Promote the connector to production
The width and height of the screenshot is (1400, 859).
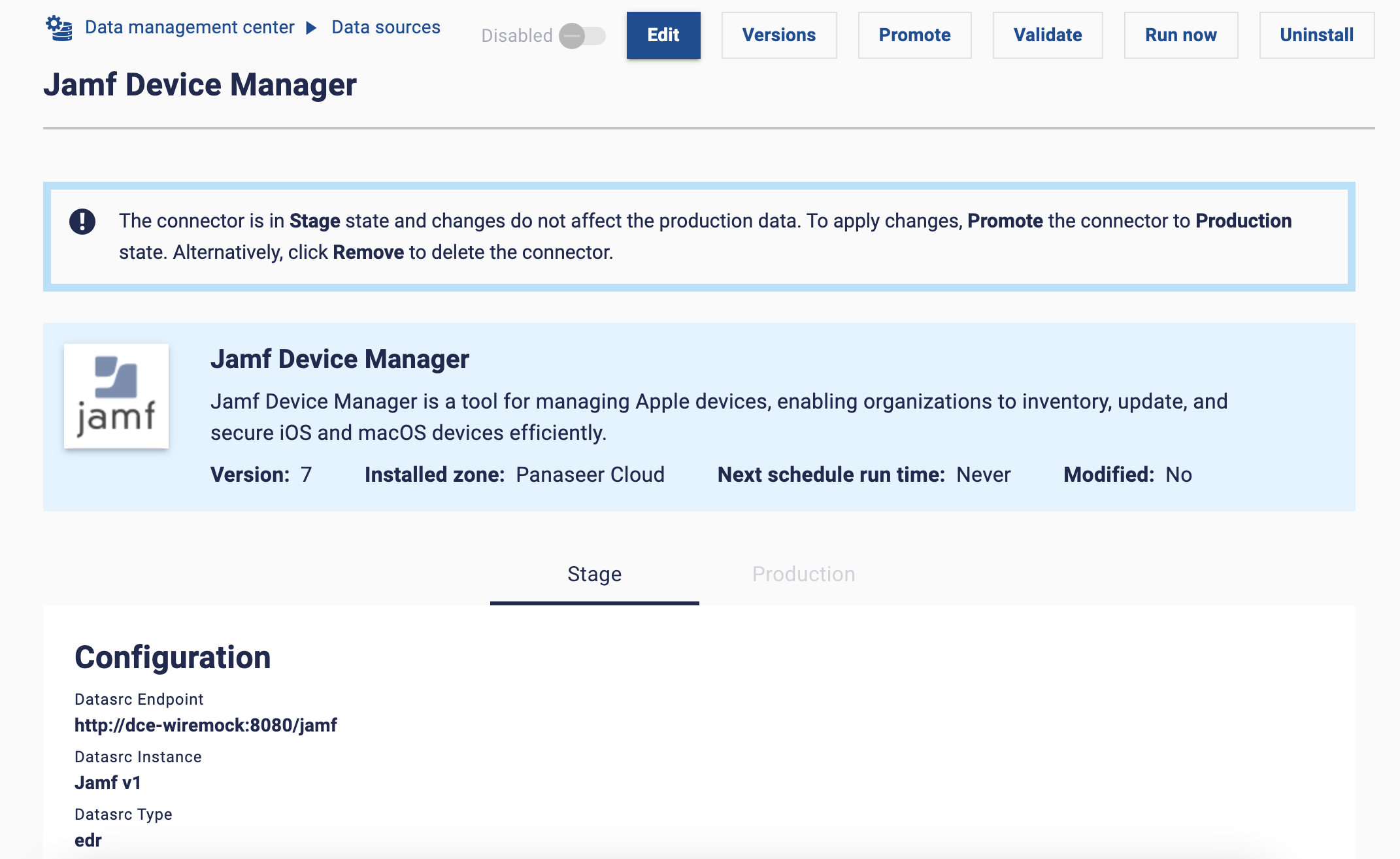tap(914, 35)
